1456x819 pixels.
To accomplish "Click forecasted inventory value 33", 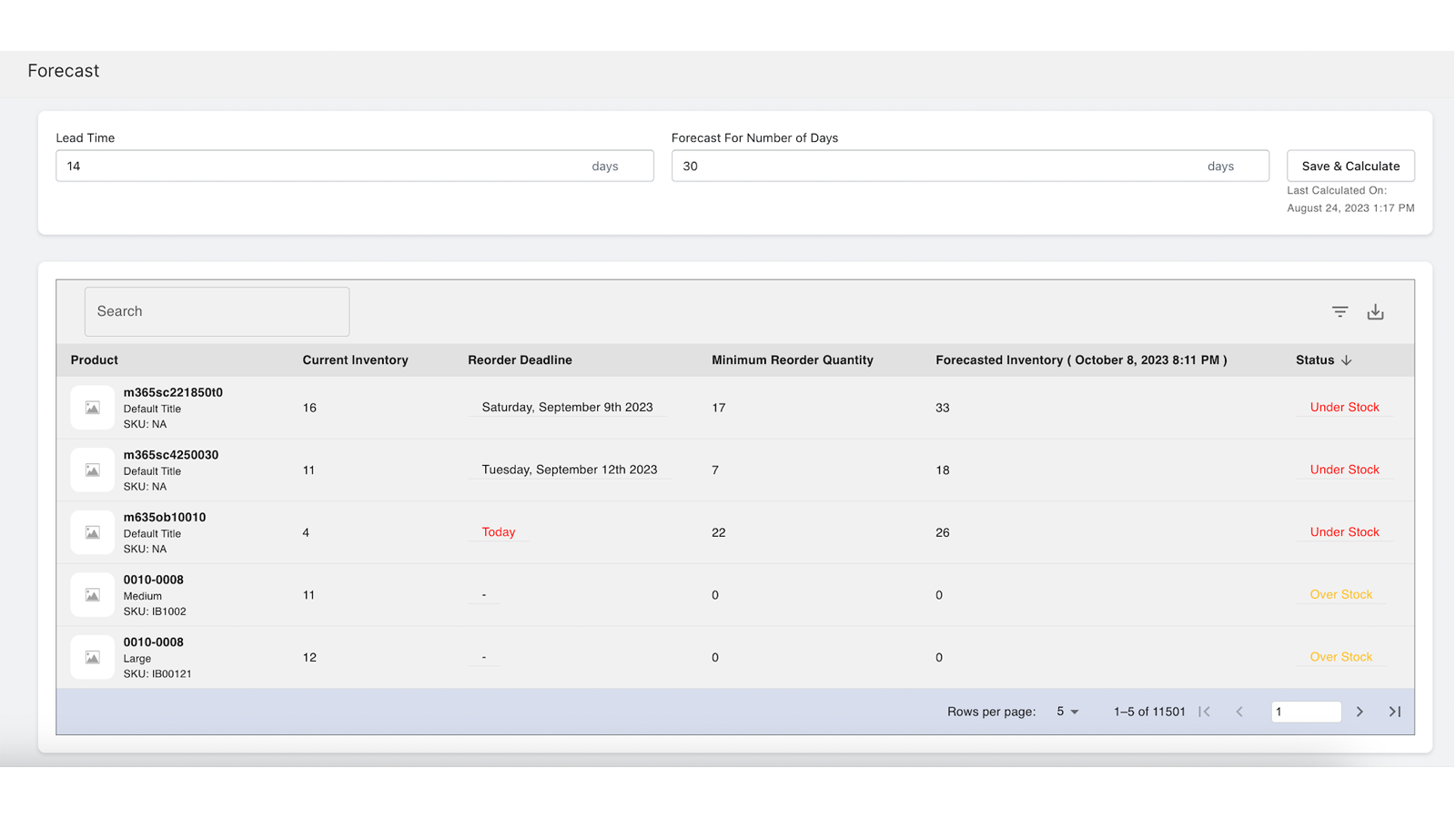I will point(942,408).
